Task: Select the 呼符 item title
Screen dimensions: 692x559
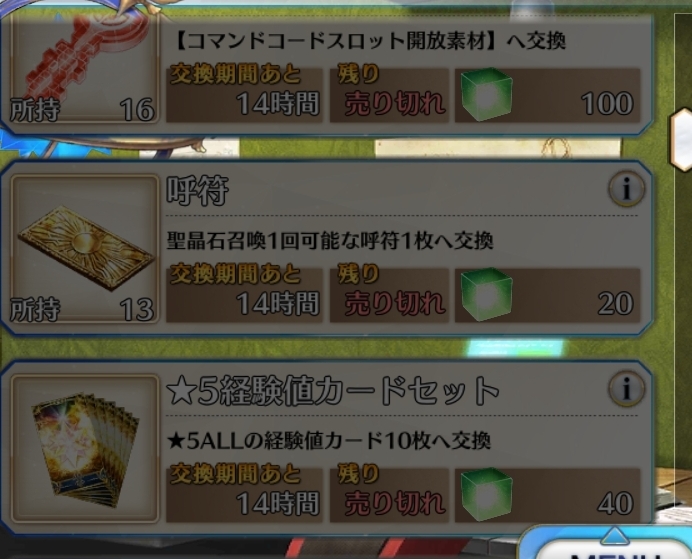Action: pyautogui.click(x=197, y=191)
